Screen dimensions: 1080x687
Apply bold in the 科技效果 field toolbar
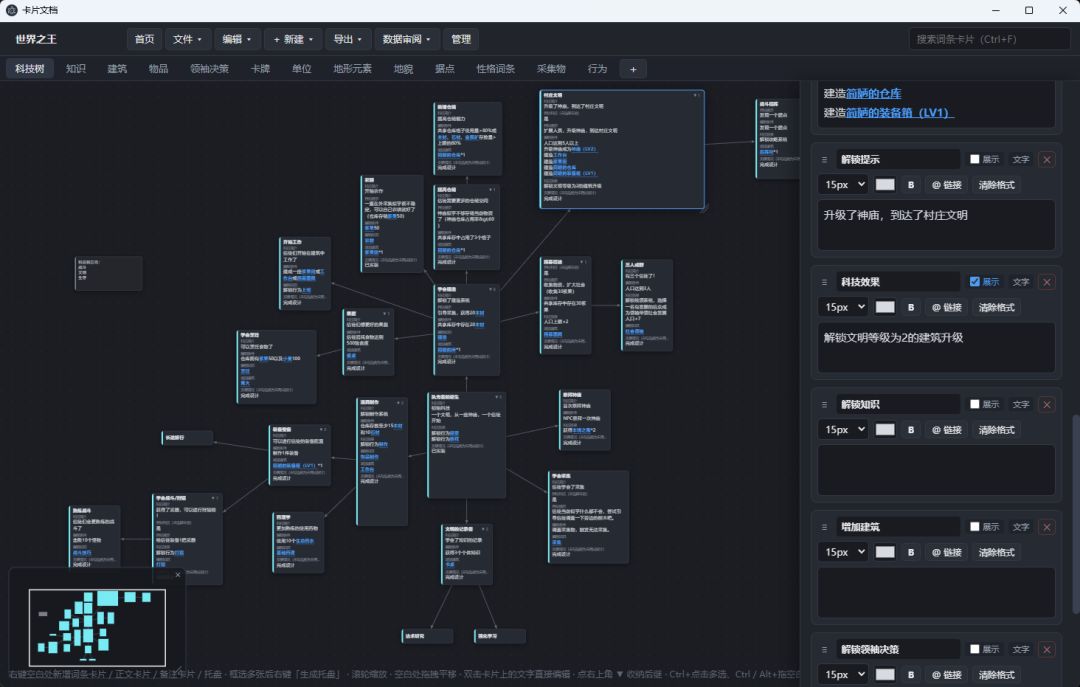[911, 307]
